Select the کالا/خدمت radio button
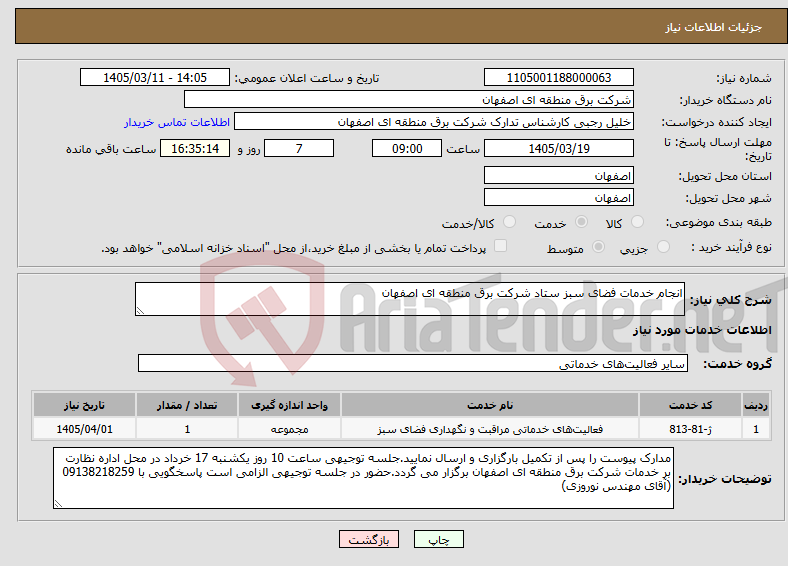The image size is (788, 566). [x=510, y=222]
